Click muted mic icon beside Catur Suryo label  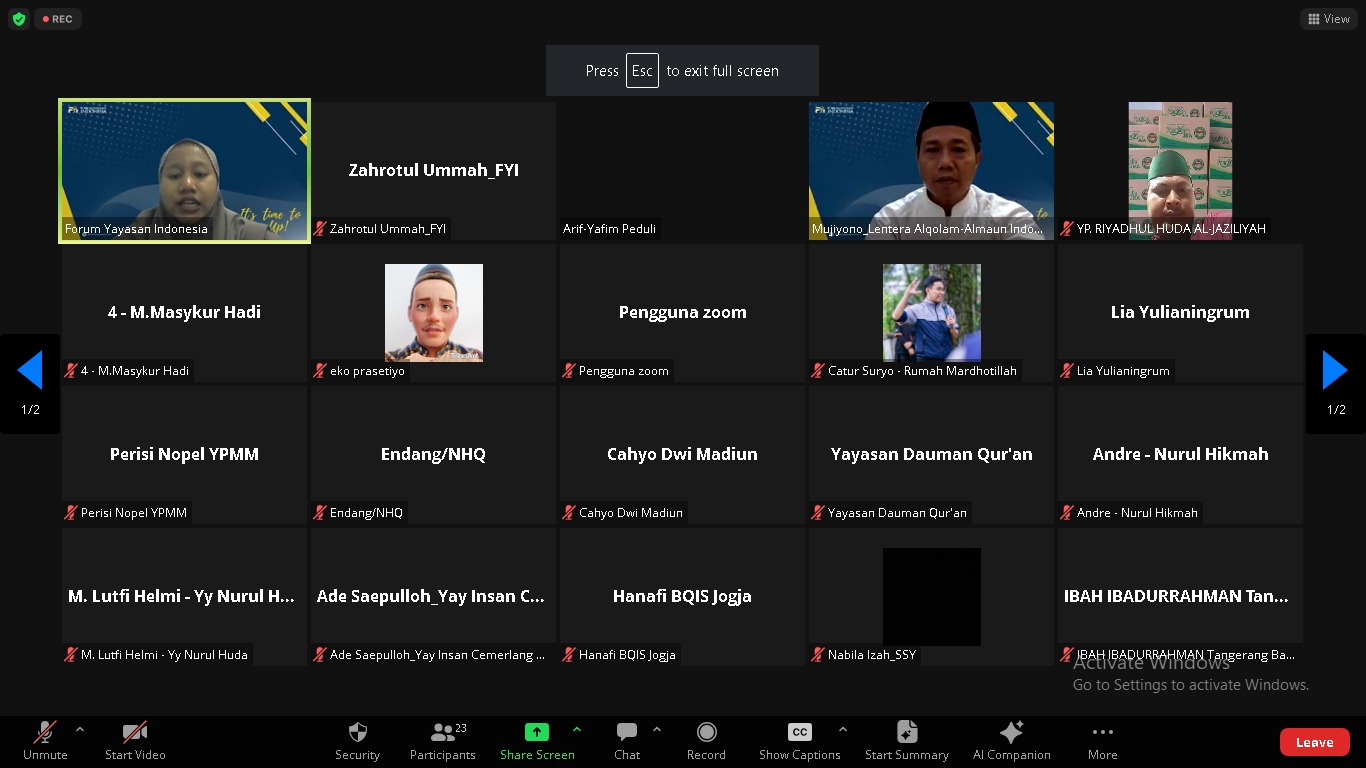pyautogui.click(x=818, y=371)
